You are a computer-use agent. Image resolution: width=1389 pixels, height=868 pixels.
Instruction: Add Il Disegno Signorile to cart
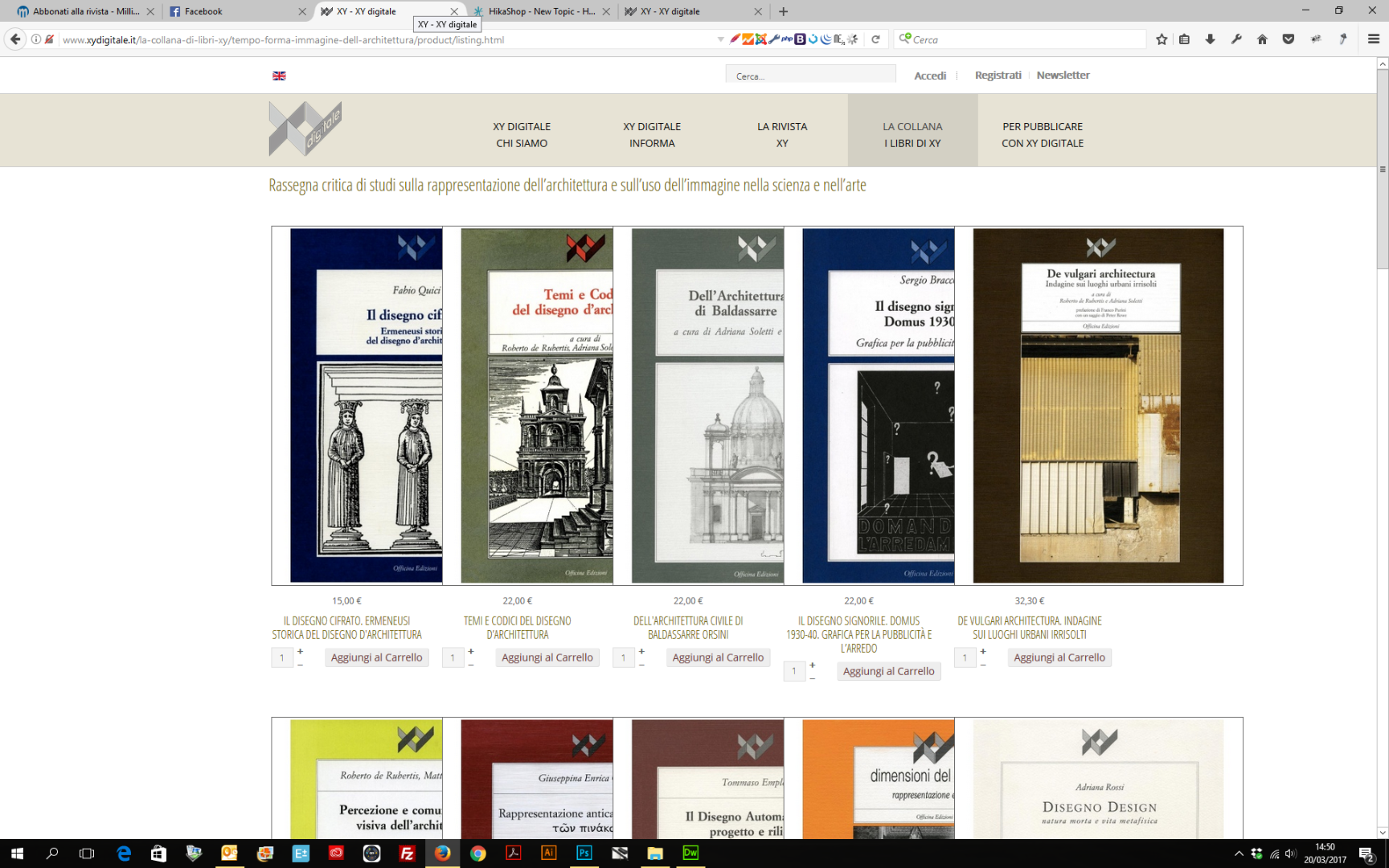click(888, 671)
